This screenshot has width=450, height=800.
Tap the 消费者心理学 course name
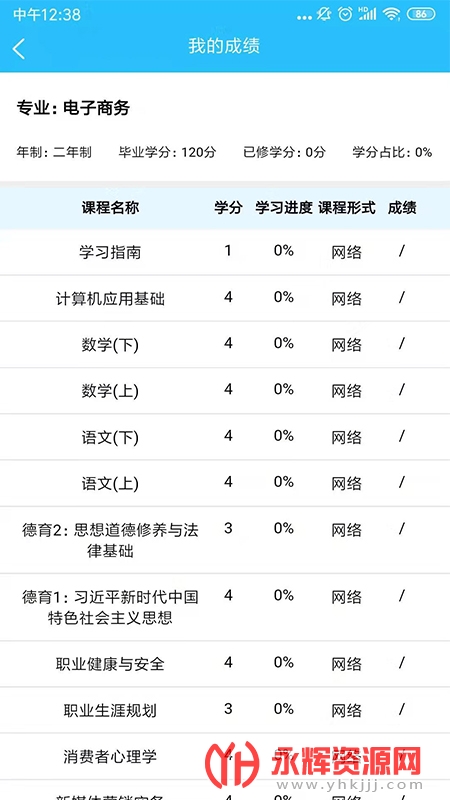point(110,756)
